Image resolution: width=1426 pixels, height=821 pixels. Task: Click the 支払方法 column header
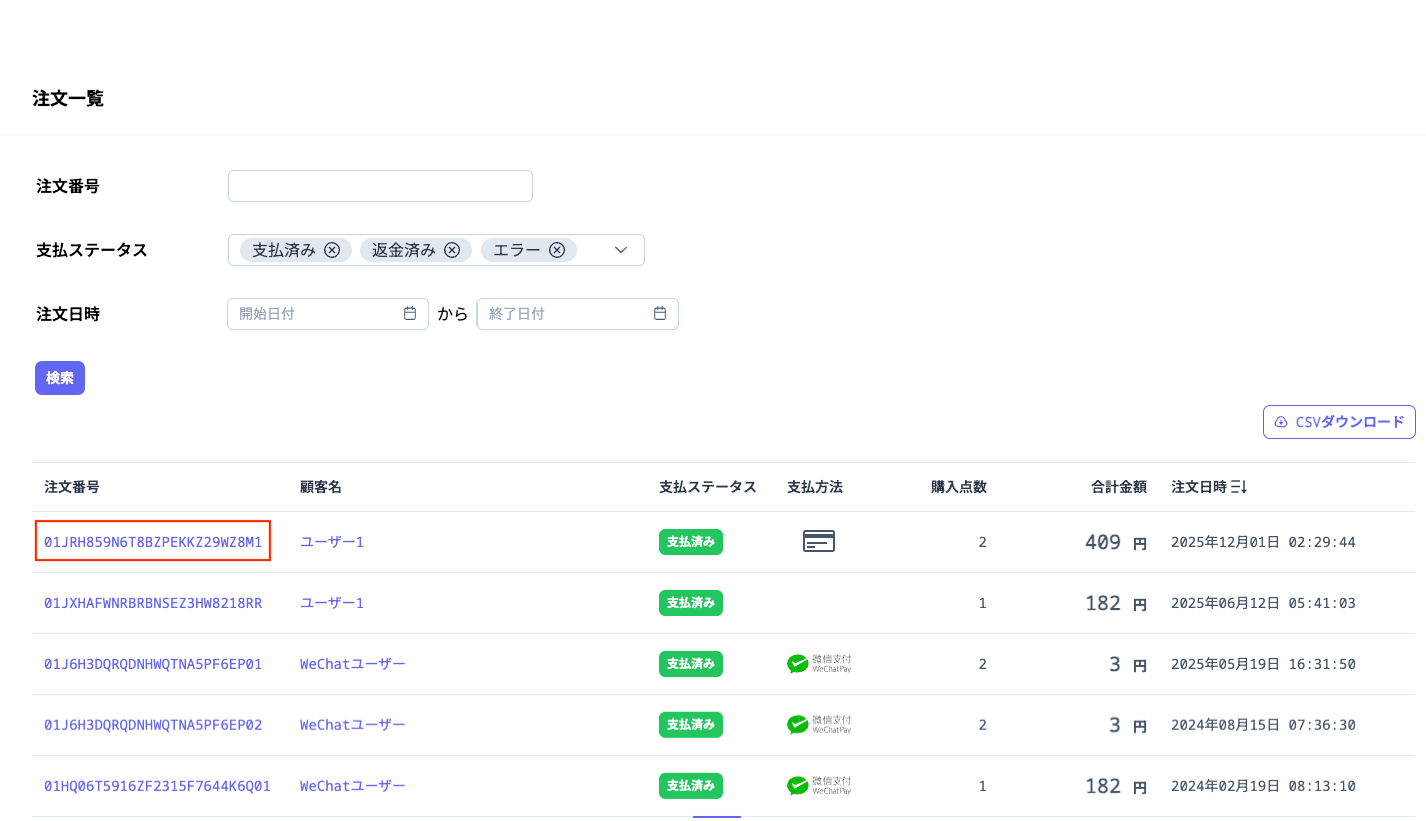coord(815,487)
